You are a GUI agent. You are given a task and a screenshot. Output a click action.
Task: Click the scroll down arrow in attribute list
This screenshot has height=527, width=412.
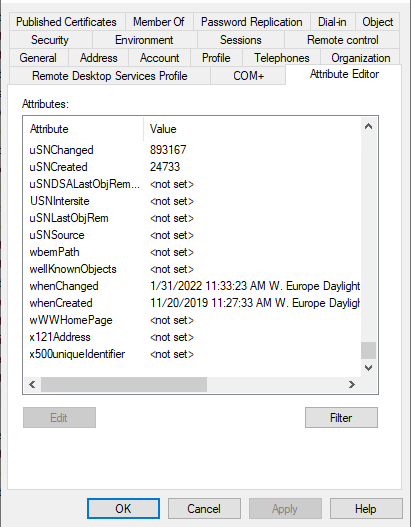tap(368, 368)
